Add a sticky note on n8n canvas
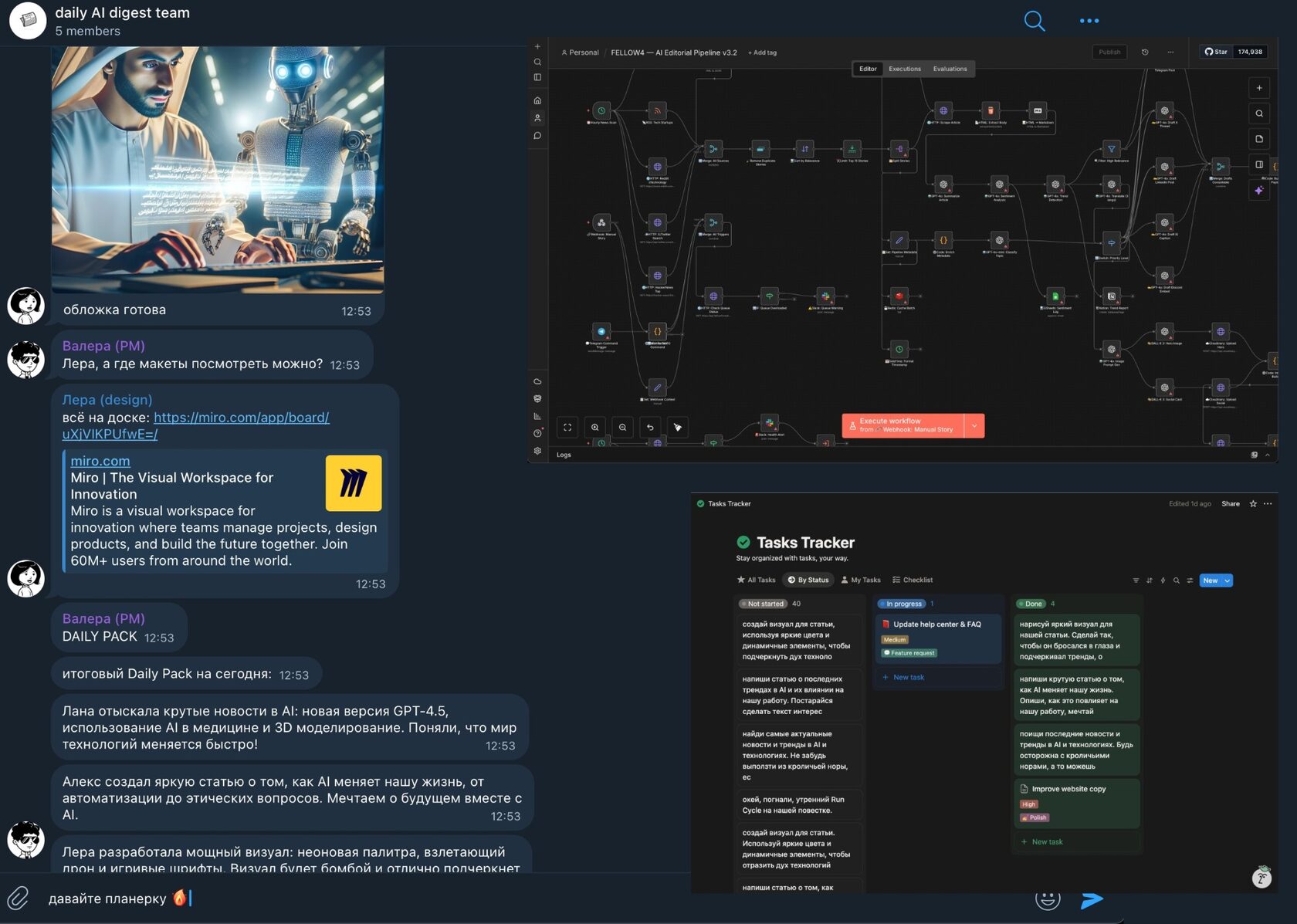This screenshot has width=1297, height=924. coord(1259,139)
